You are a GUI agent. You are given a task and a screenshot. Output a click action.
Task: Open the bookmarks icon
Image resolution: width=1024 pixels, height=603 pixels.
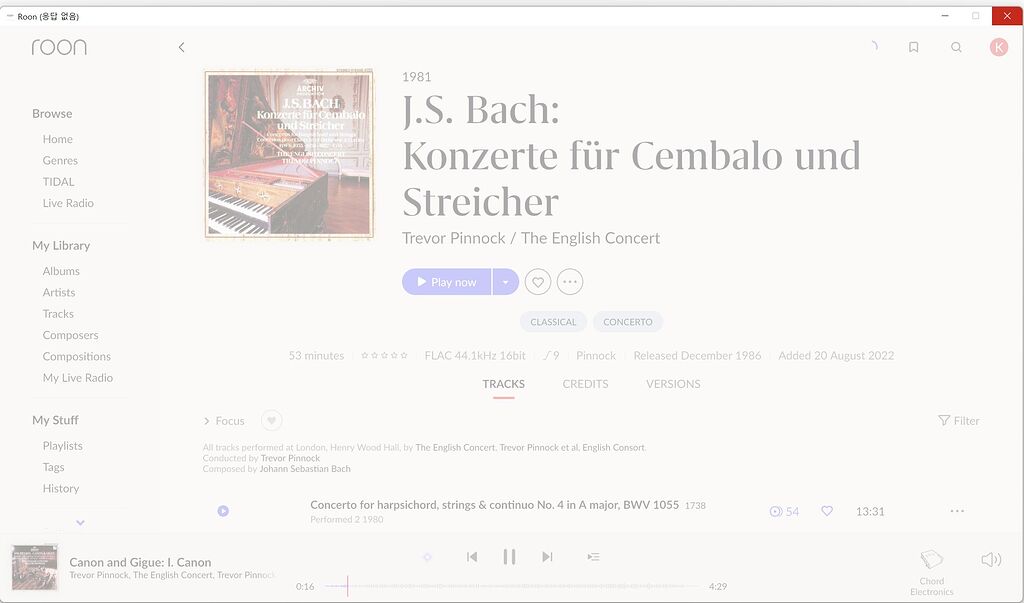click(x=914, y=47)
